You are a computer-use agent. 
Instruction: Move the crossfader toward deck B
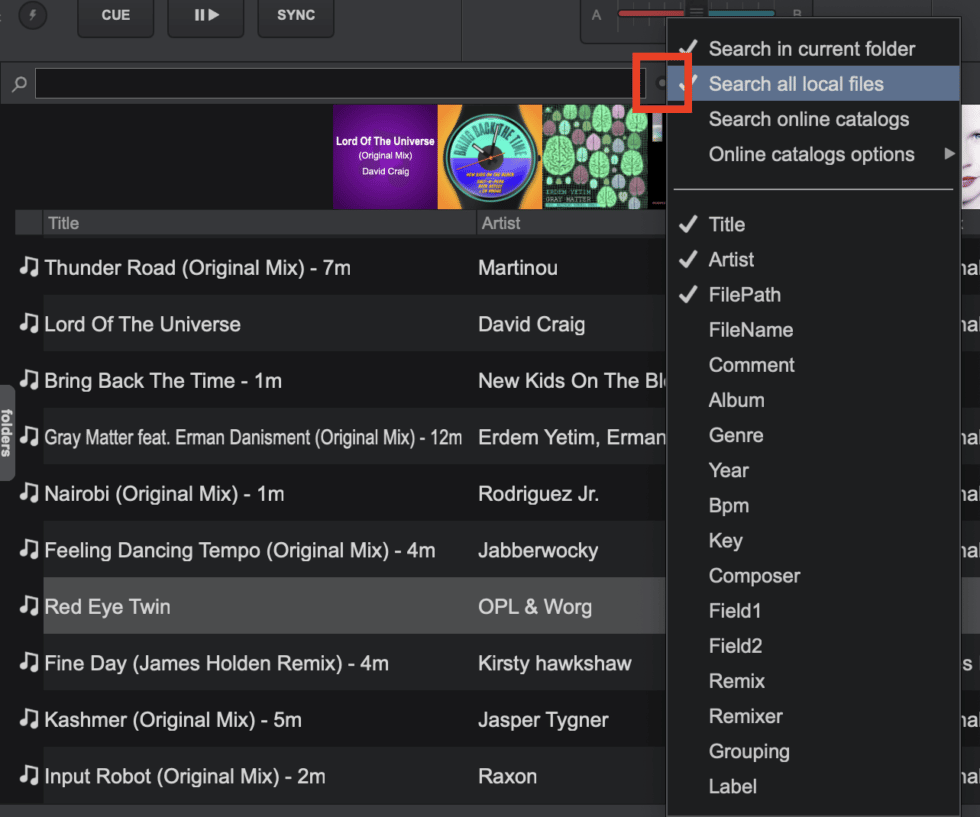tap(760, 12)
